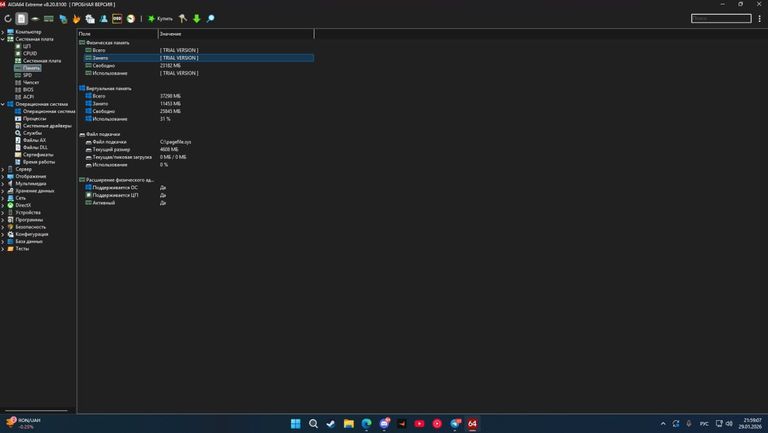Select the Поддерживается ОС row
This screenshot has width=768, height=433.
pyautogui.click(x=199, y=188)
